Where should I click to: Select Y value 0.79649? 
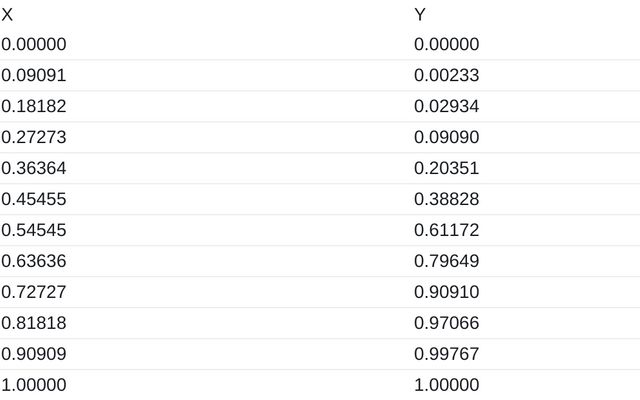coord(447,262)
